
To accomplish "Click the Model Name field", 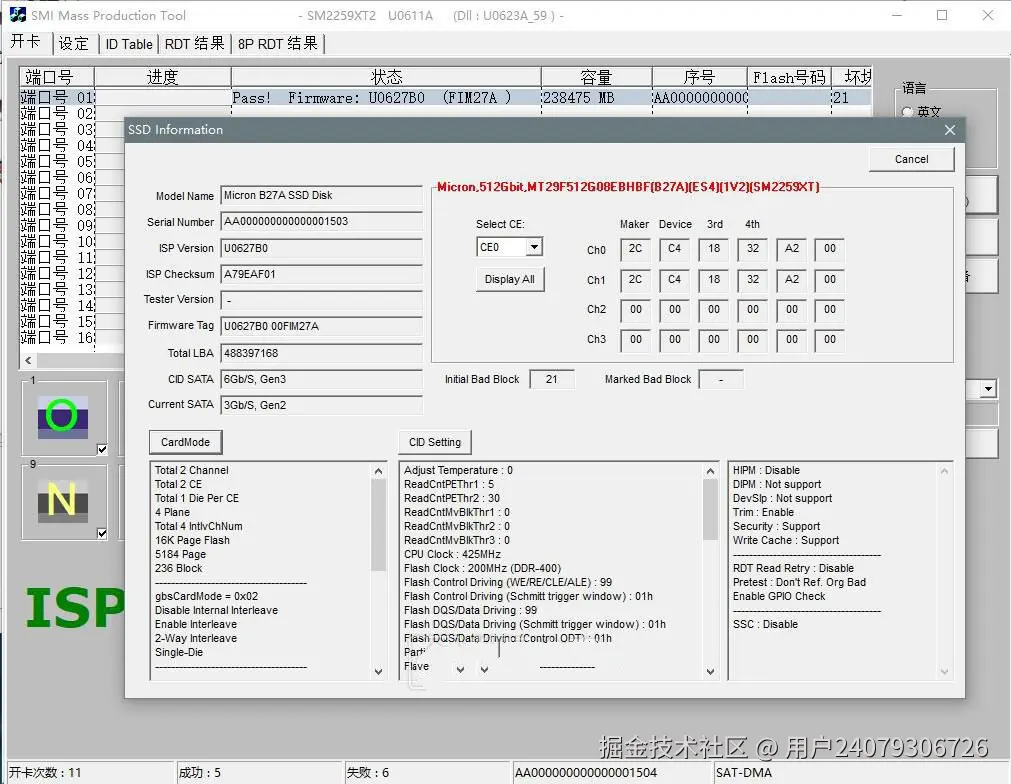I will coord(321,195).
